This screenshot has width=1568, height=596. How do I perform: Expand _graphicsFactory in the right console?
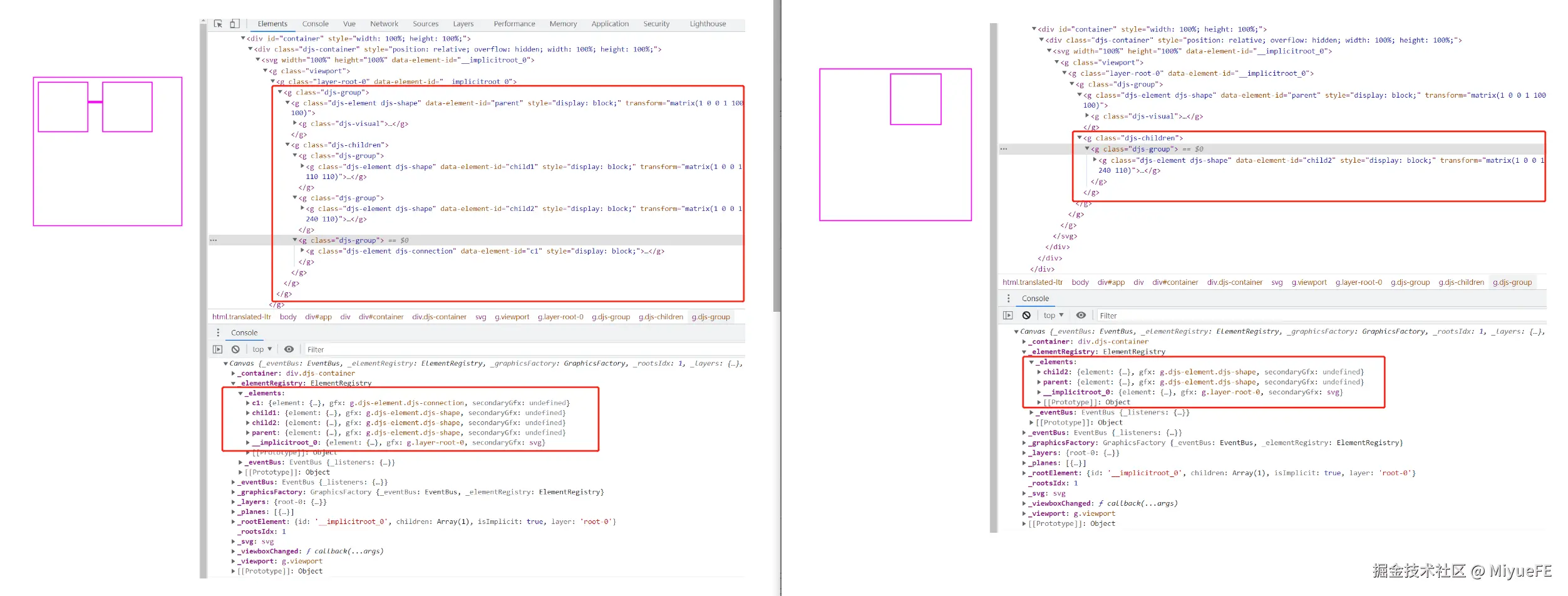point(1024,443)
